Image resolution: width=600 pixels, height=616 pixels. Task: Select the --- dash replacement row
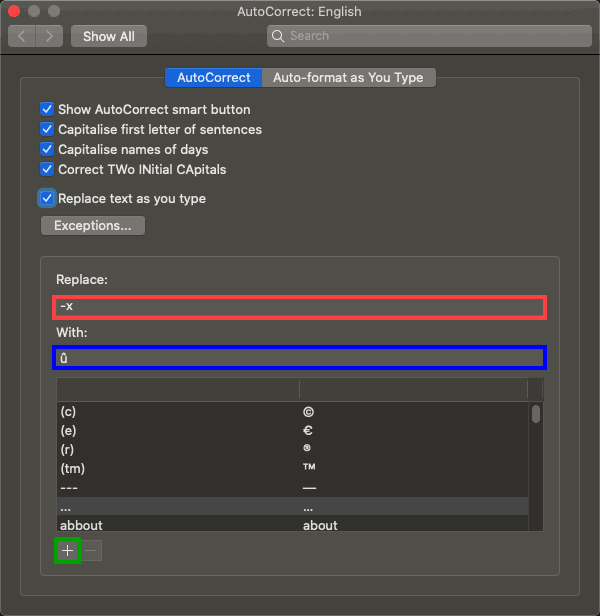(292, 488)
